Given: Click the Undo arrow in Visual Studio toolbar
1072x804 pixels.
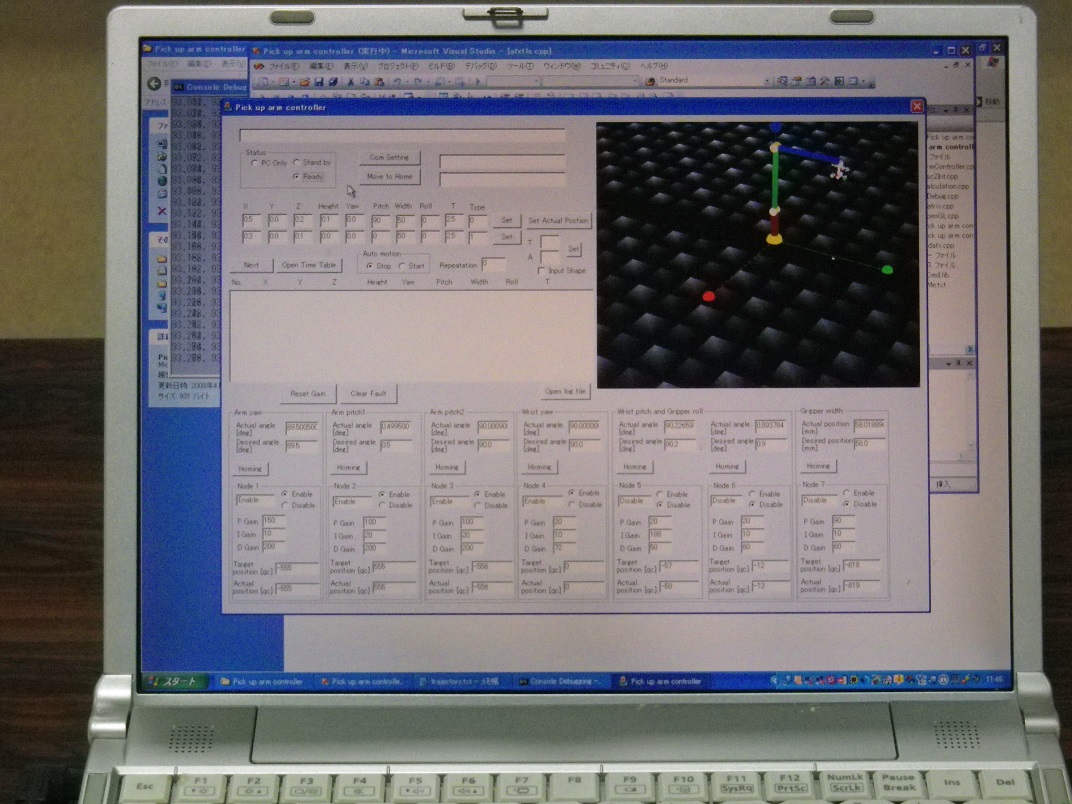Looking at the screenshot, I should coord(397,82).
